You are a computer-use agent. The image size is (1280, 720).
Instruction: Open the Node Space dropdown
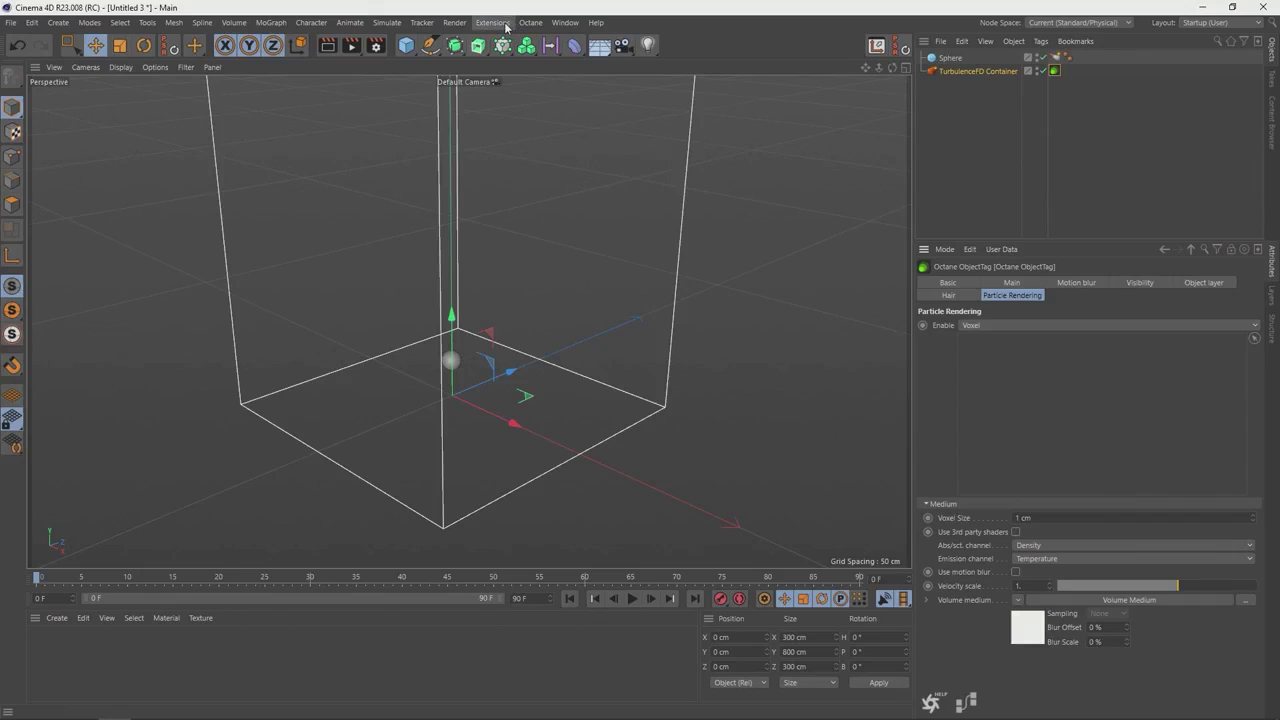tap(1079, 23)
